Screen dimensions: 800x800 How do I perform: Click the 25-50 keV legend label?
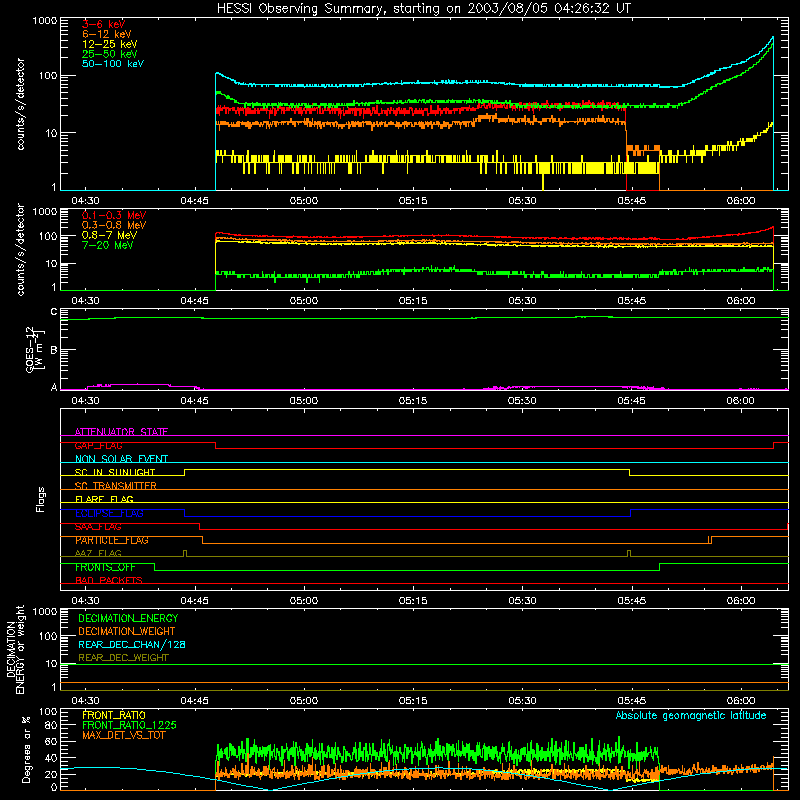[110, 54]
